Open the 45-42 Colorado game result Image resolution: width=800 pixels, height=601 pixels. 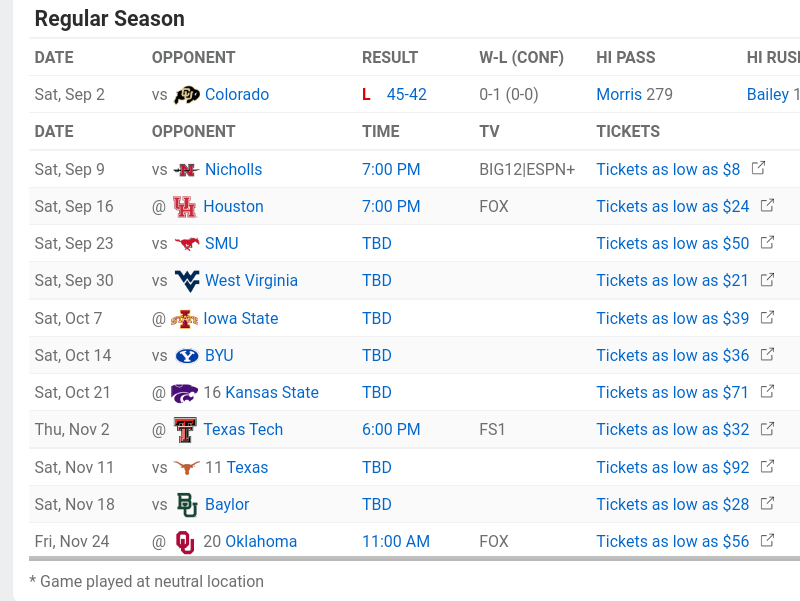[406, 95]
